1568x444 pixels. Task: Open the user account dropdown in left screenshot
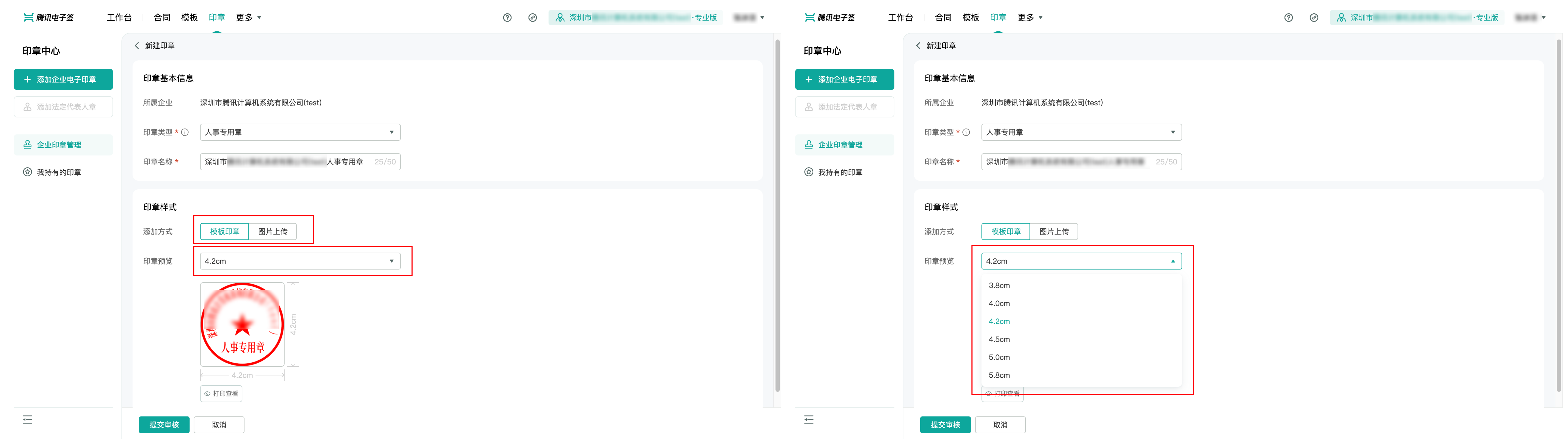pyautogui.click(x=749, y=18)
